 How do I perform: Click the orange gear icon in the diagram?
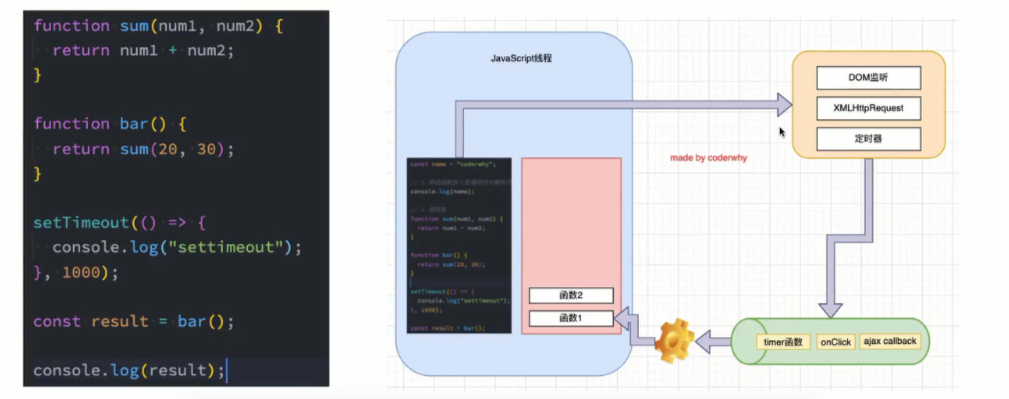point(674,342)
